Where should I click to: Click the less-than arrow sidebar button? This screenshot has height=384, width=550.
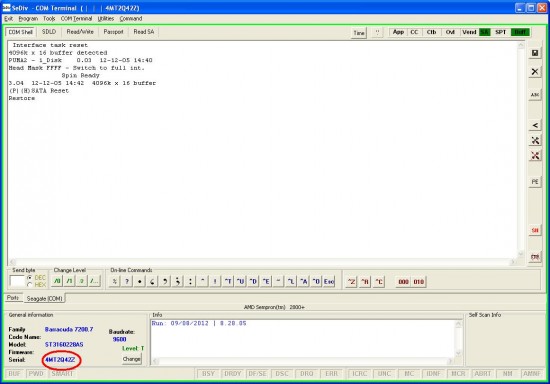(x=535, y=125)
